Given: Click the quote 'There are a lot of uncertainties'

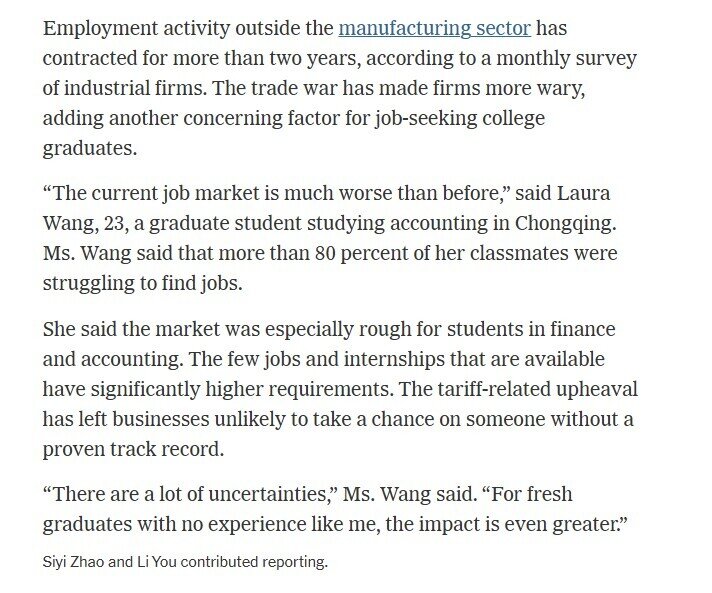Looking at the screenshot, I should coord(190,494).
